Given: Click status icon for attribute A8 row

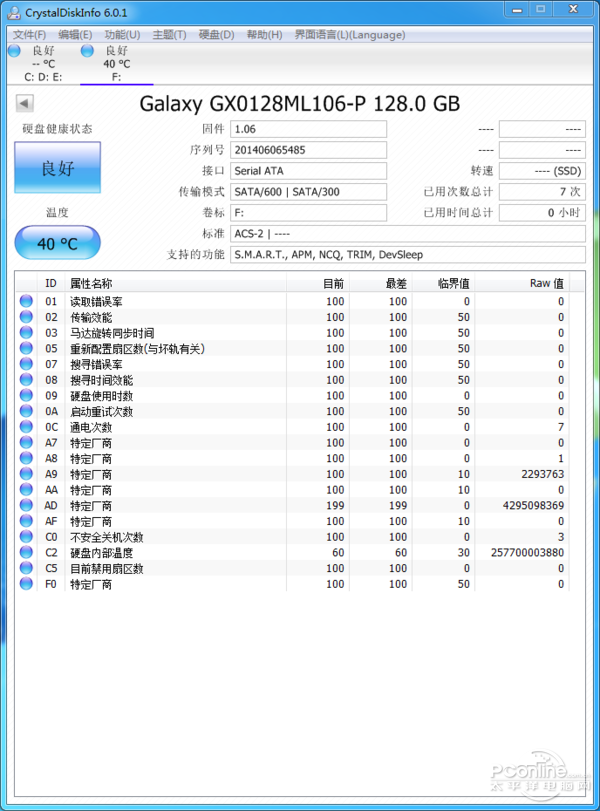Looking at the screenshot, I should pos(26,458).
